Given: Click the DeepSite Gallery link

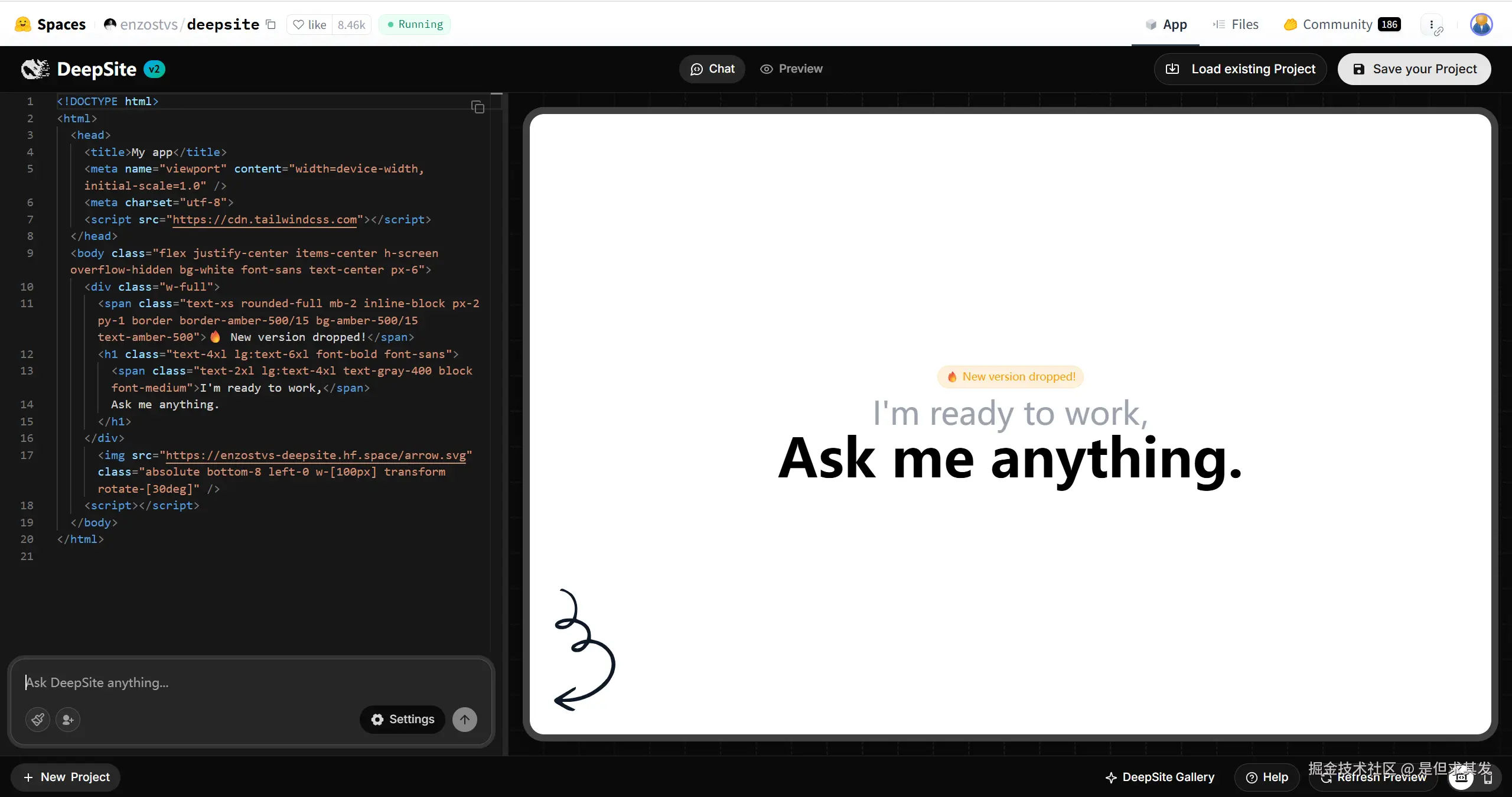Looking at the screenshot, I should click(x=1160, y=777).
